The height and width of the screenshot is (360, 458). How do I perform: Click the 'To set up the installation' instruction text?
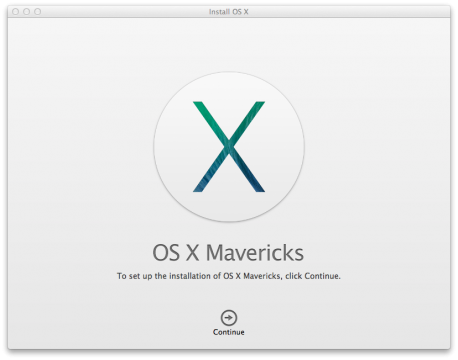click(x=229, y=276)
